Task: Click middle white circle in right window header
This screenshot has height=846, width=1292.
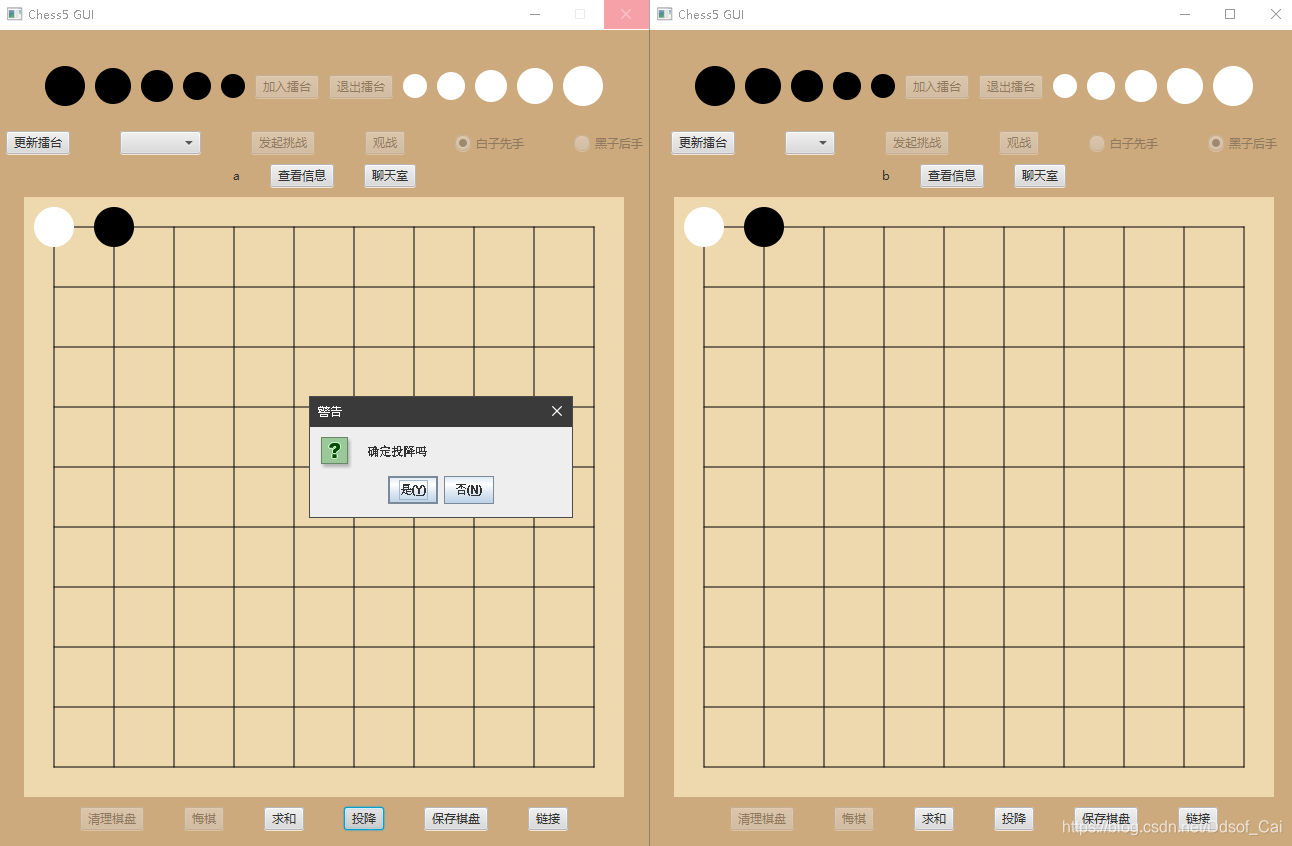Action: 1141,86
